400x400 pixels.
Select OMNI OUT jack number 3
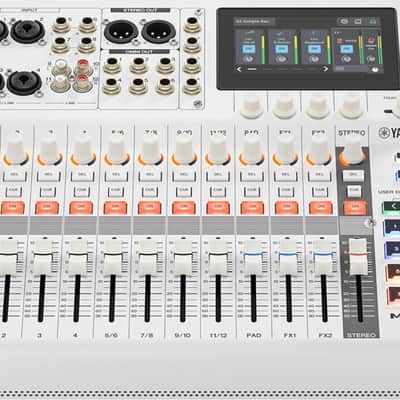pos(165,65)
